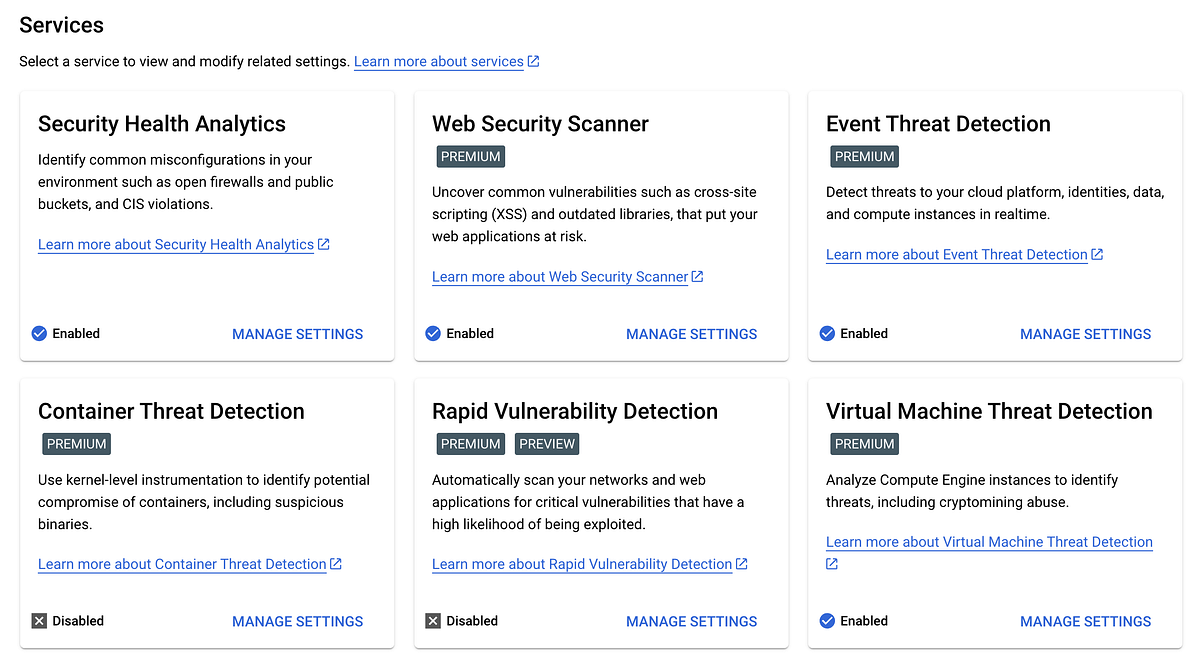Image resolution: width=1200 pixels, height=664 pixels.
Task: Click the PREVIEW badge on Rapid Vulnerability Detection
Action: (x=547, y=443)
